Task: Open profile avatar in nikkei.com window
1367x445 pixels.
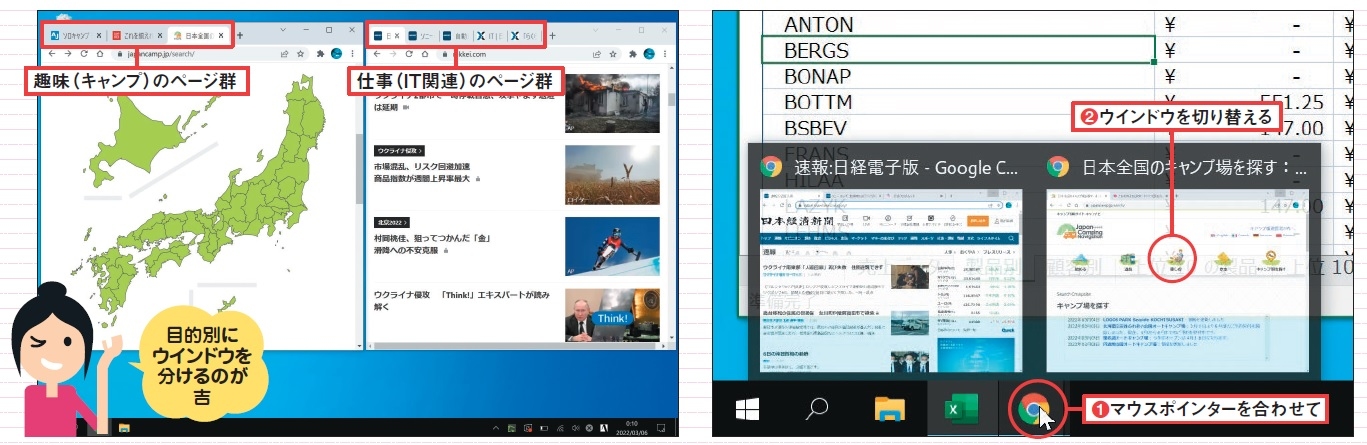Action: (650, 54)
